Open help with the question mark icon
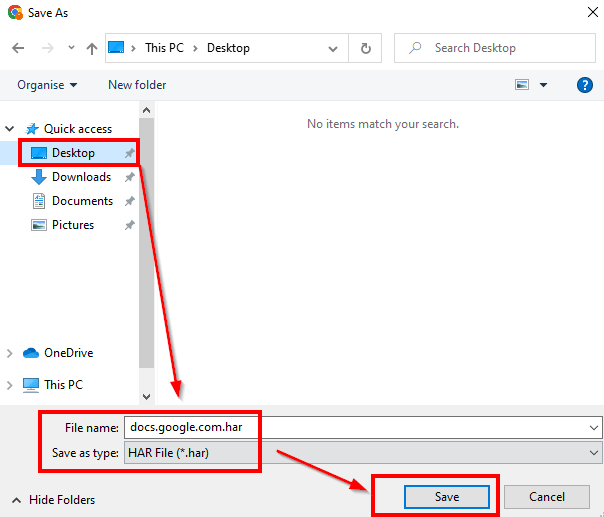 (584, 85)
